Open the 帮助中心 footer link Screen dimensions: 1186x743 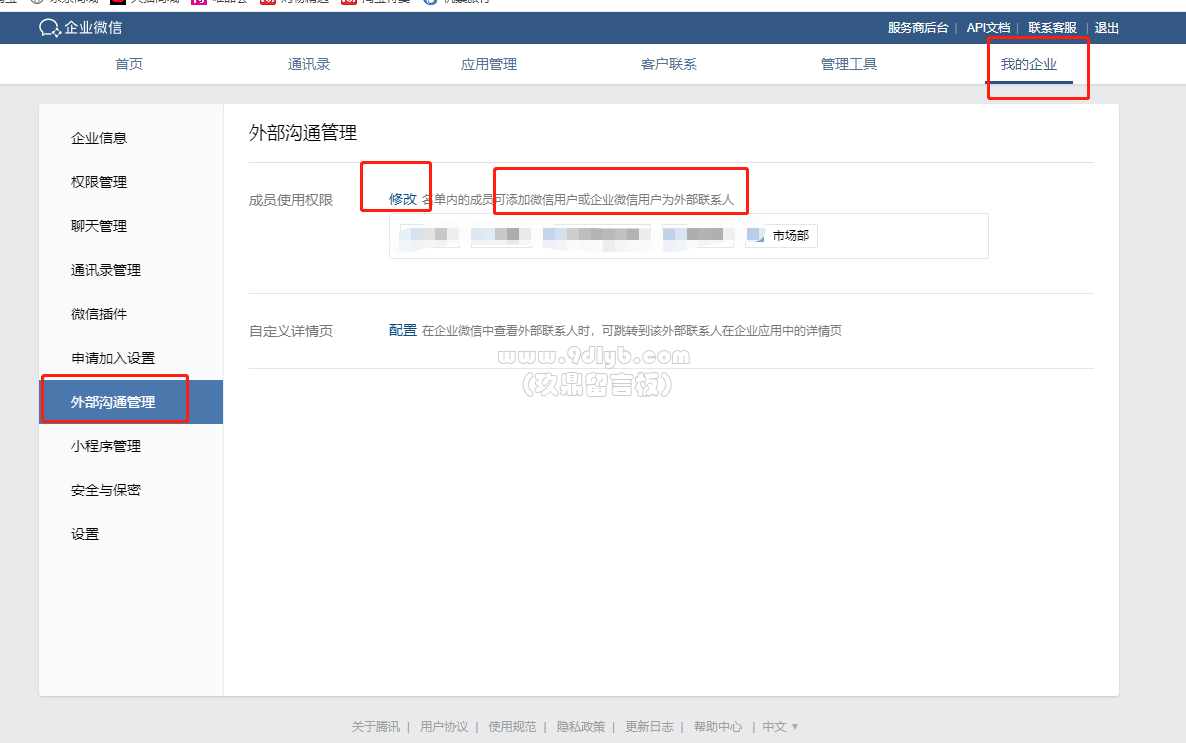click(x=718, y=726)
